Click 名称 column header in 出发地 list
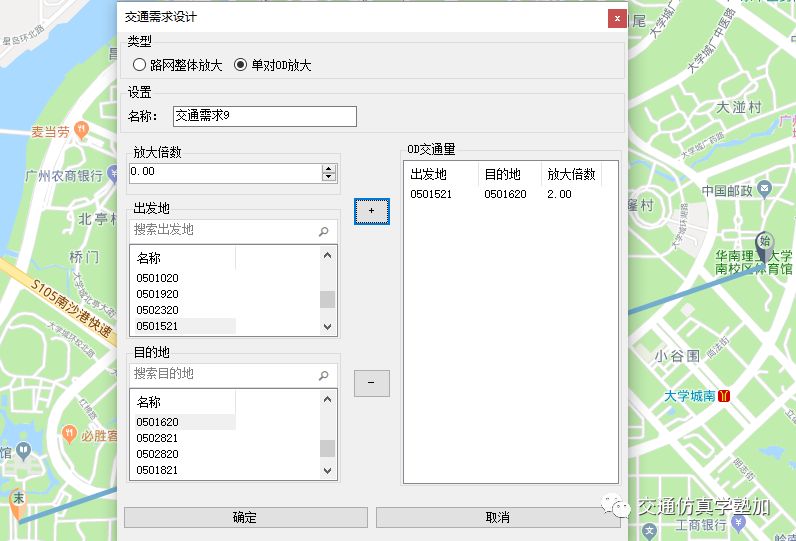The width and height of the screenshot is (796, 541). [x=183, y=258]
